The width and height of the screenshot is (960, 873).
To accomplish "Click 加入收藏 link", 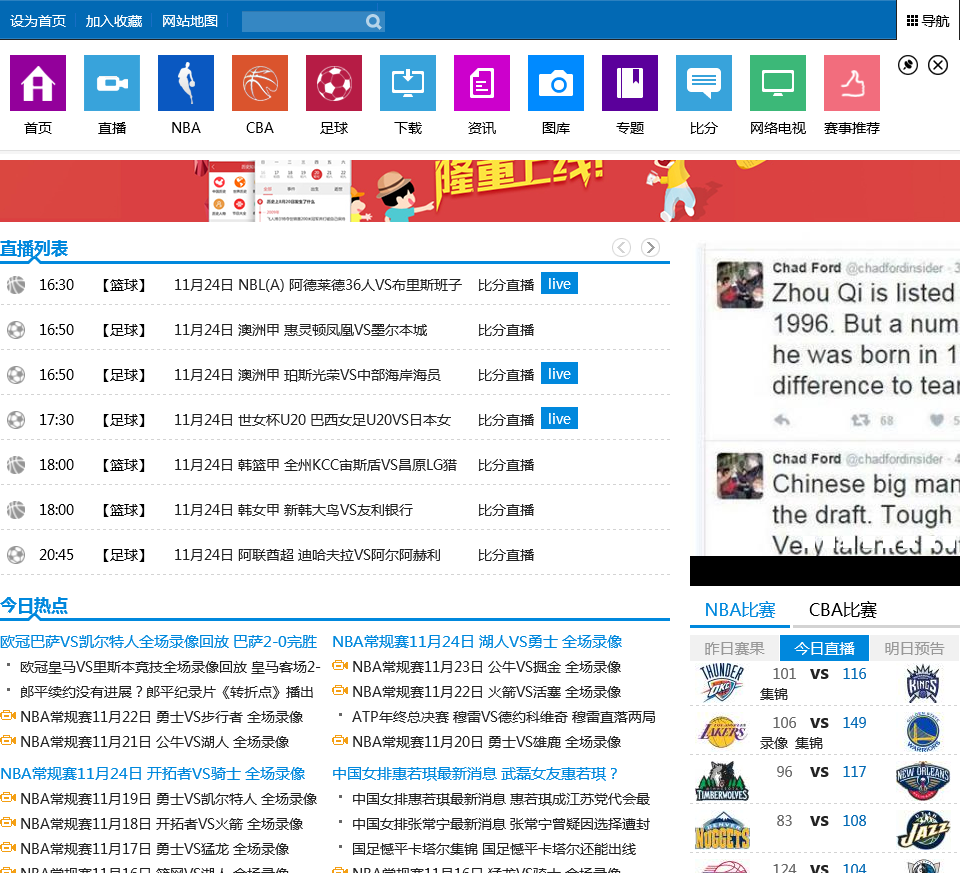I will point(114,21).
